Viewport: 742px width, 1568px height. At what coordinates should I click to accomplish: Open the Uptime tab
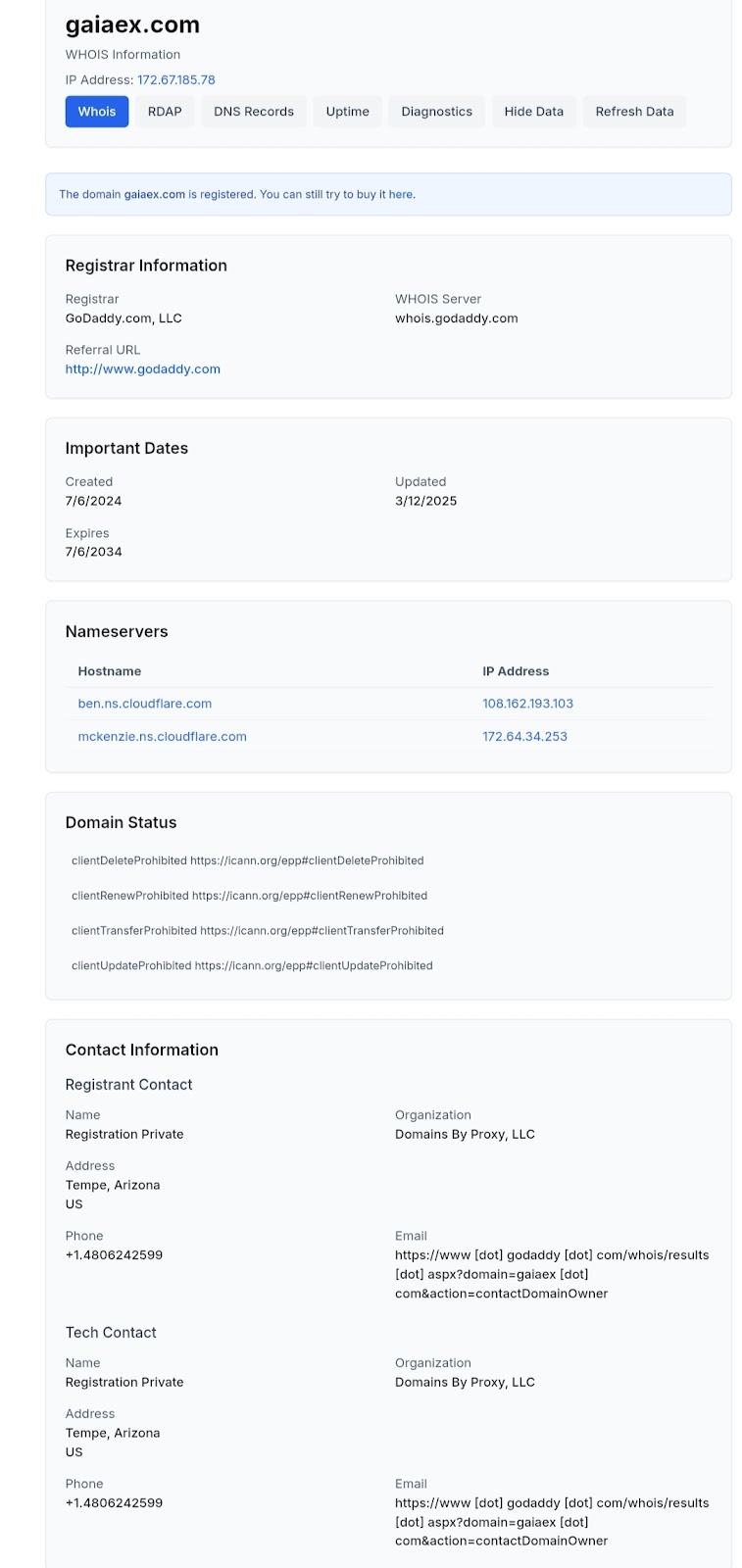click(x=348, y=112)
